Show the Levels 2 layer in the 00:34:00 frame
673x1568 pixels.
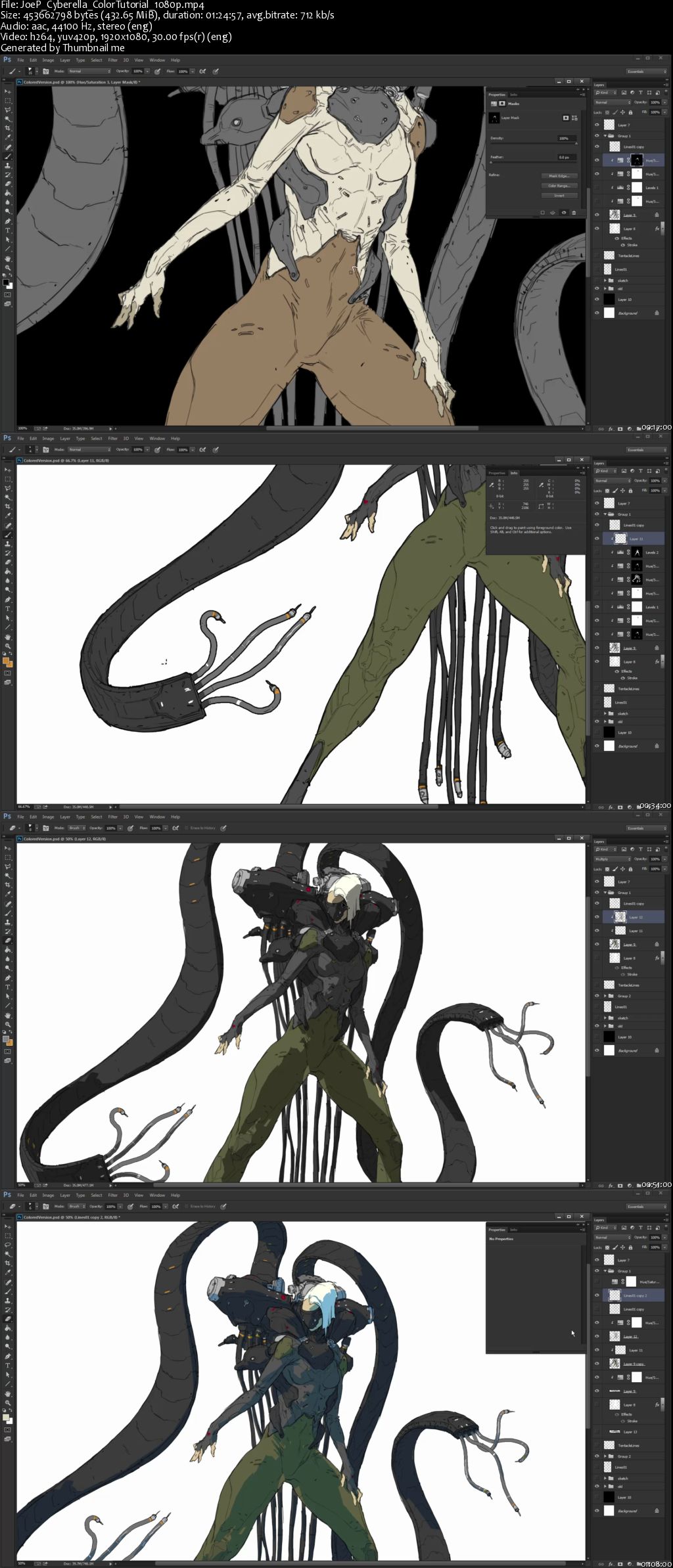point(597,552)
